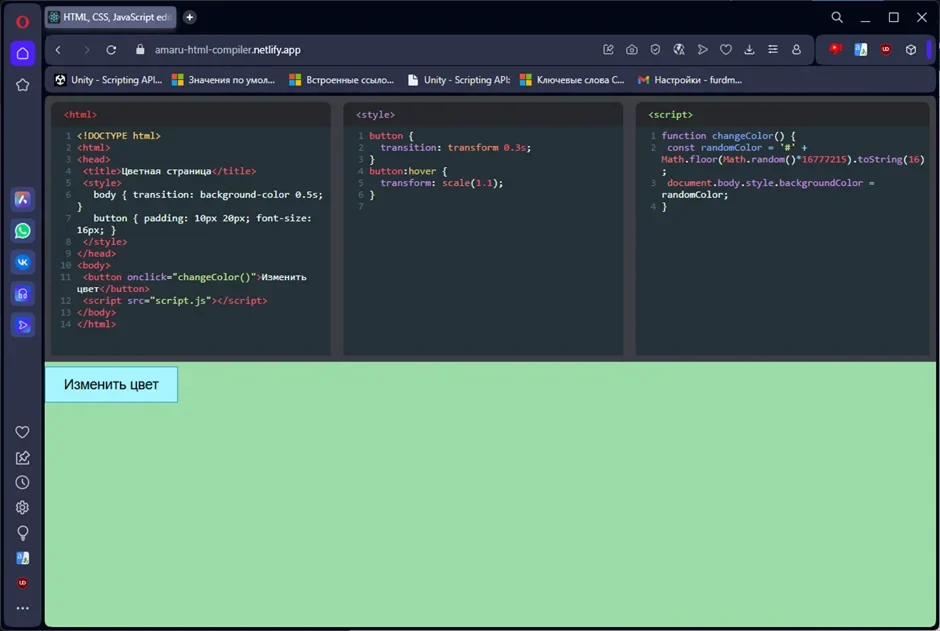Open VK messenger from the sidebar

click(23, 262)
